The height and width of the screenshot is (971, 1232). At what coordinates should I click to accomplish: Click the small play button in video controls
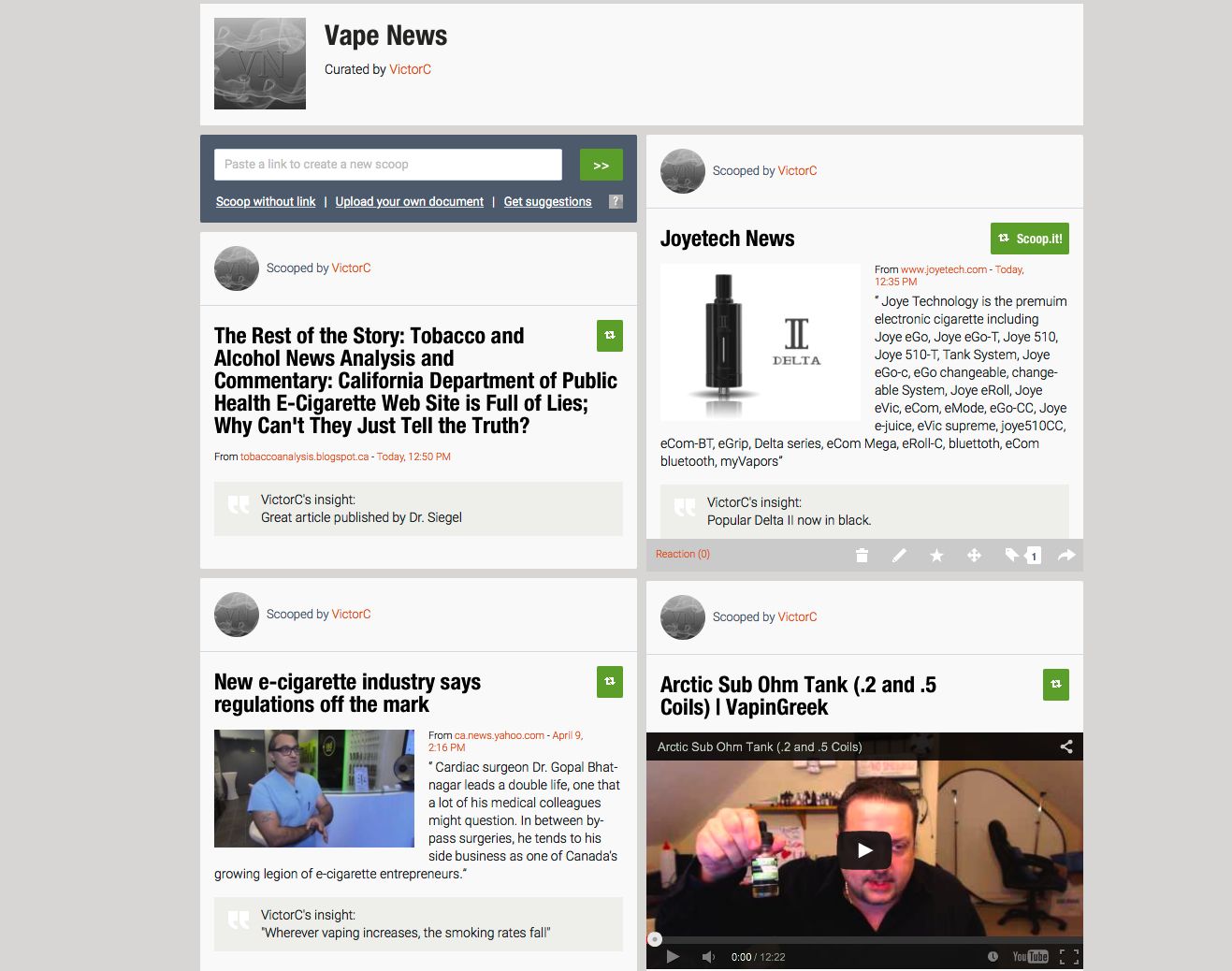(x=673, y=957)
